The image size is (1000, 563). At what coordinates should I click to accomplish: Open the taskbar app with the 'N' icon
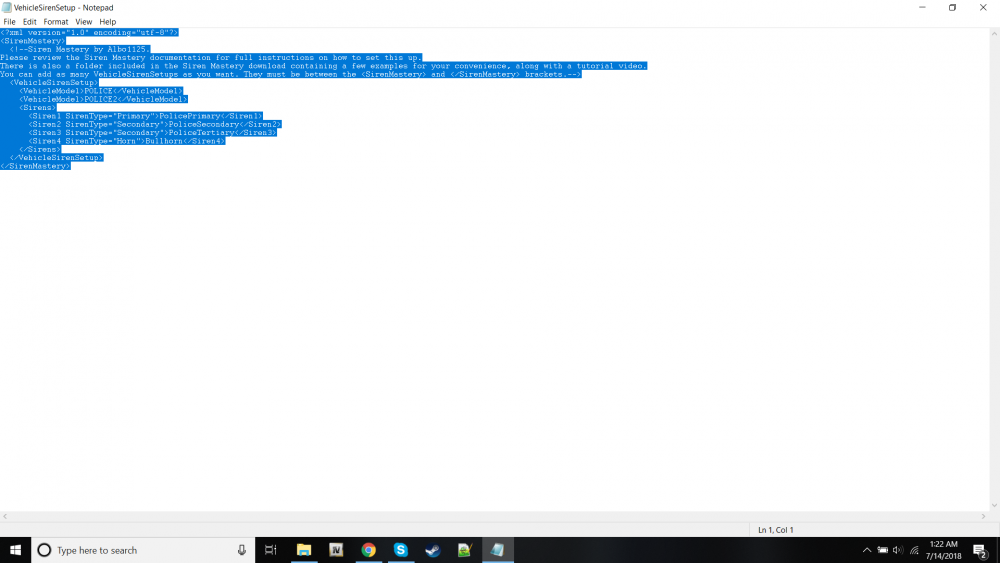(x=336, y=550)
